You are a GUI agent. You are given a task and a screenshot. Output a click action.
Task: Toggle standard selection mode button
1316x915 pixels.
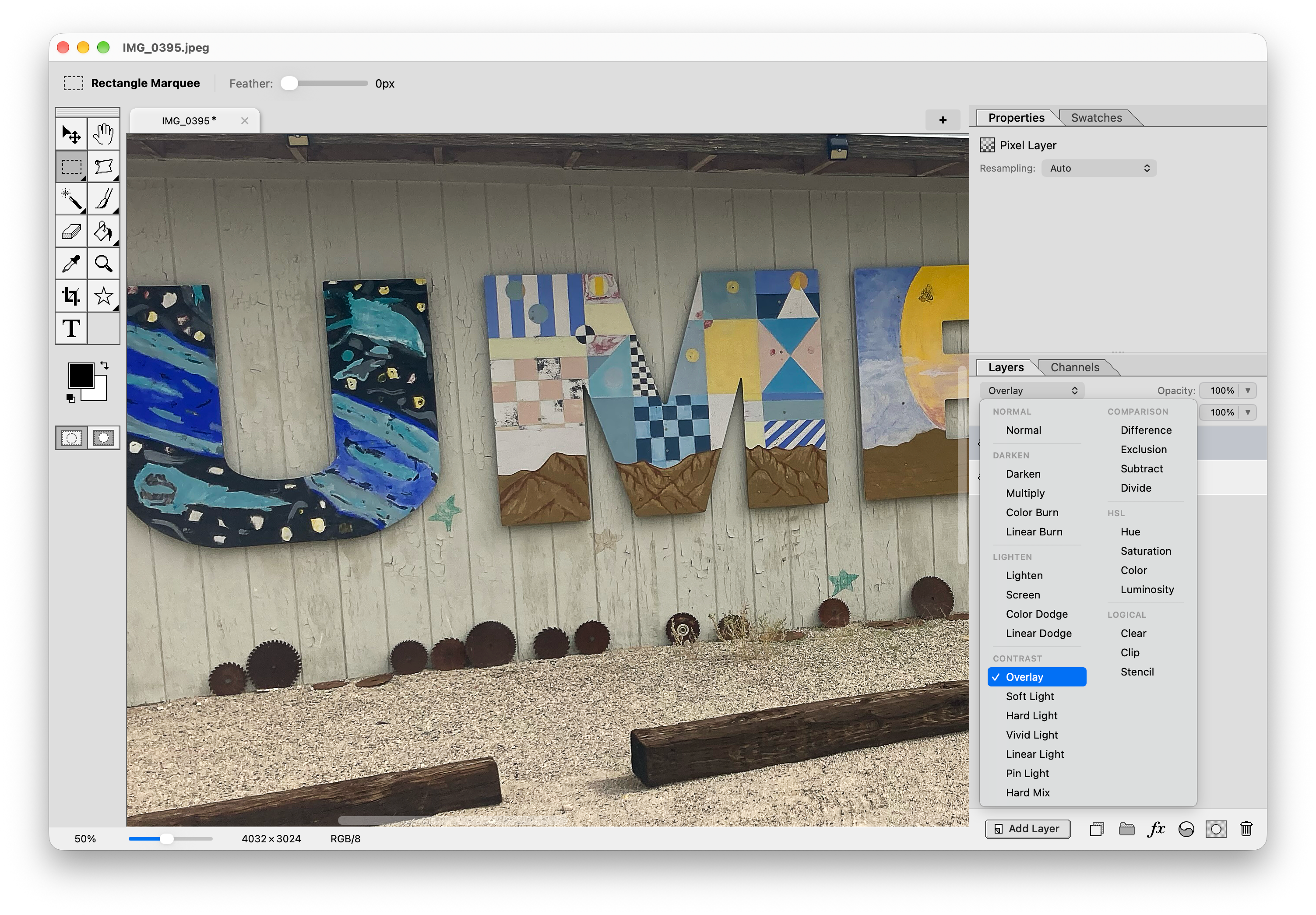(72, 439)
